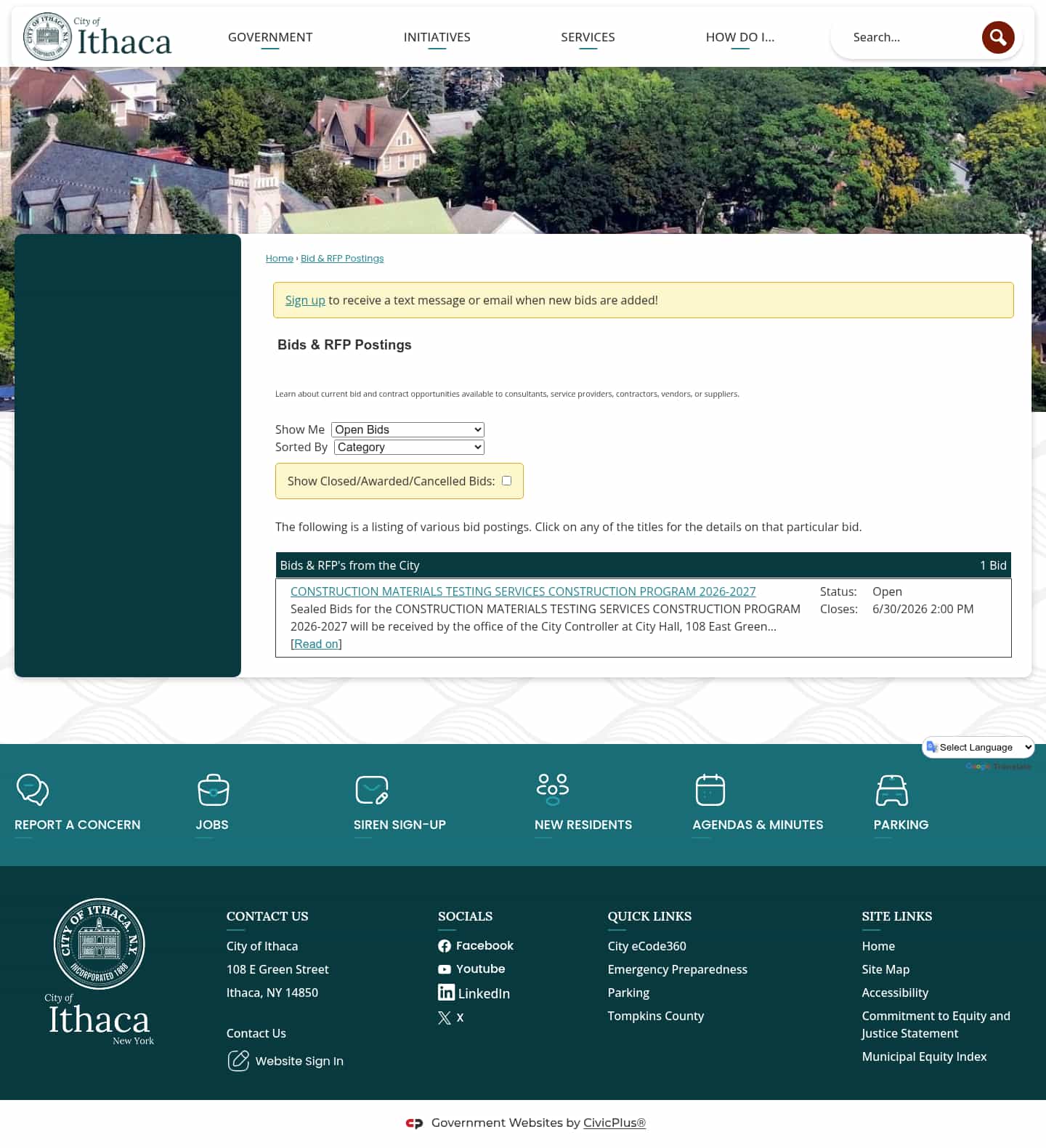The height and width of the screenshot is (1148, 1046).
Task: Click the Parking quick action label
Action: pos(901,825)
